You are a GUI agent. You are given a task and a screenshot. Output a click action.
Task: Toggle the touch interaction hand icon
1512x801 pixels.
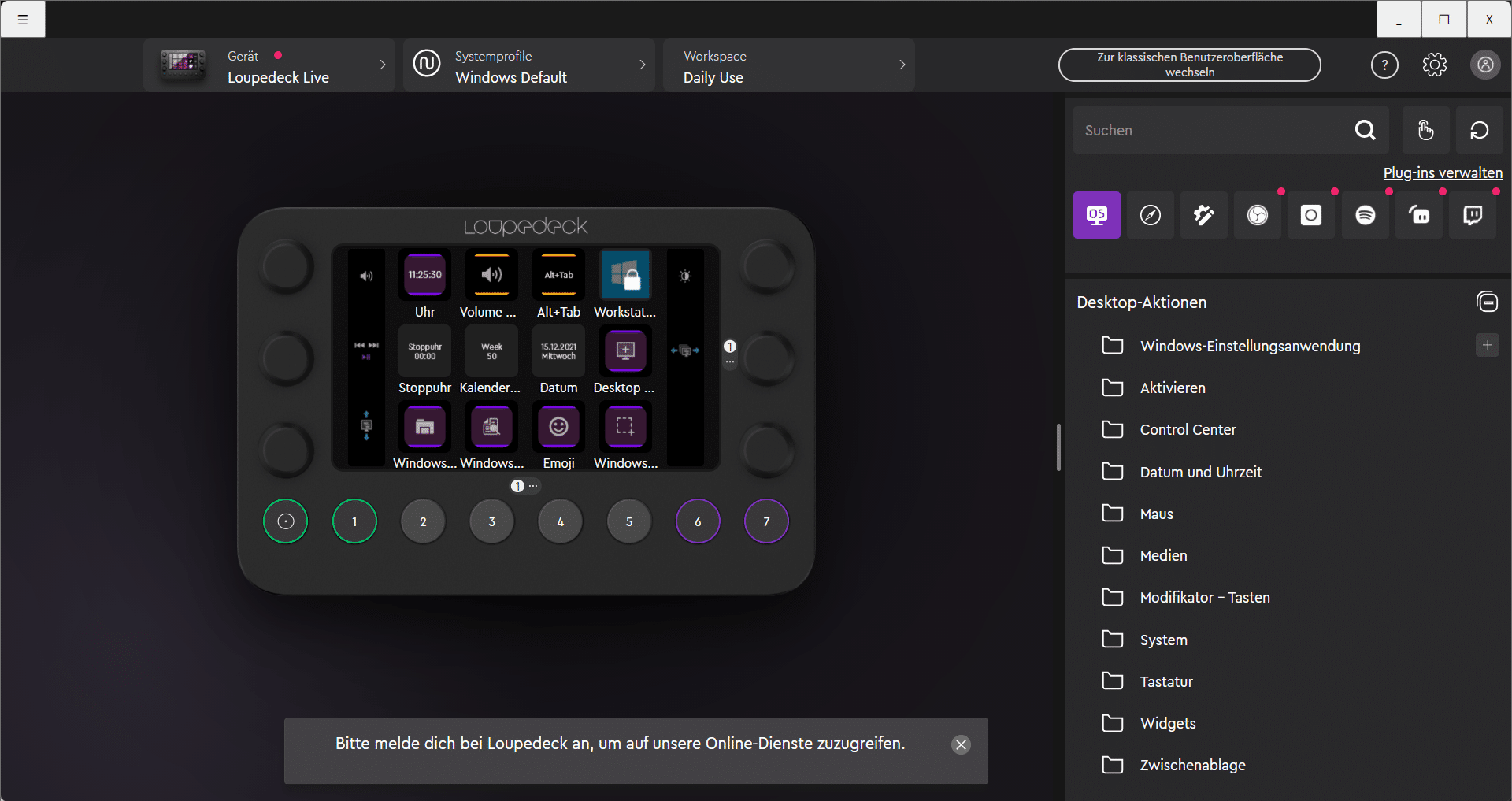coord(1425,130)
